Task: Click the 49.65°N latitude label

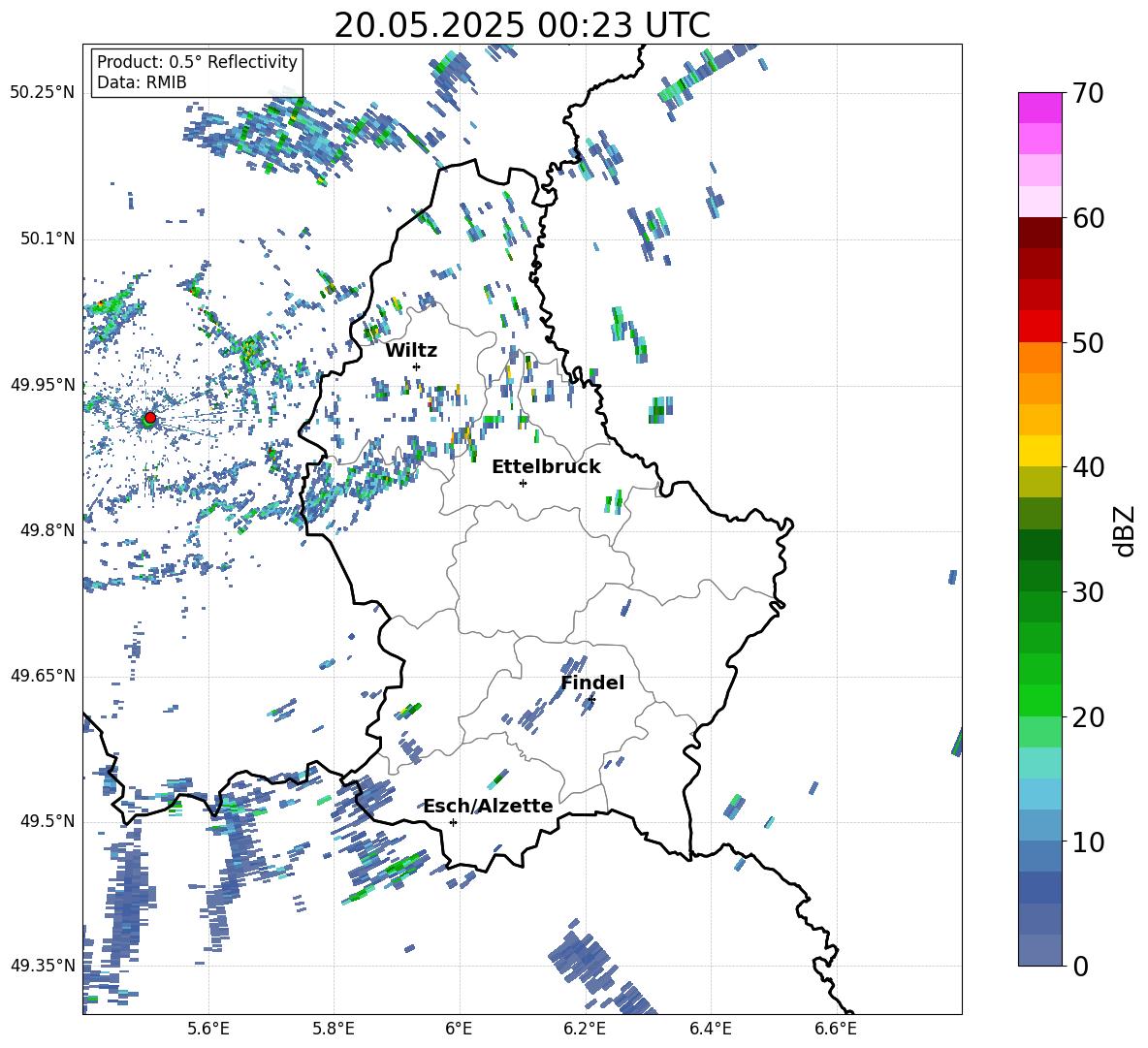Action: [42, 675]
